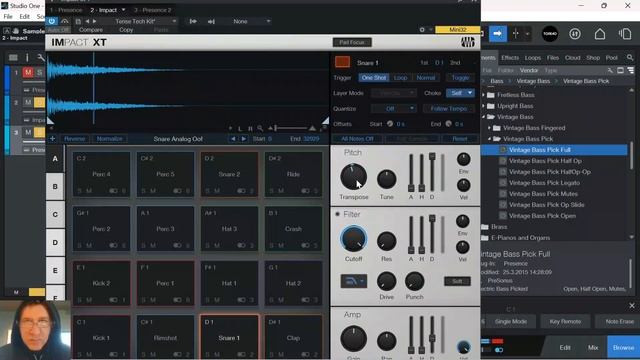640x360 pixels.
Task: Toggle the Filter section enable dot
Action: 338,214
